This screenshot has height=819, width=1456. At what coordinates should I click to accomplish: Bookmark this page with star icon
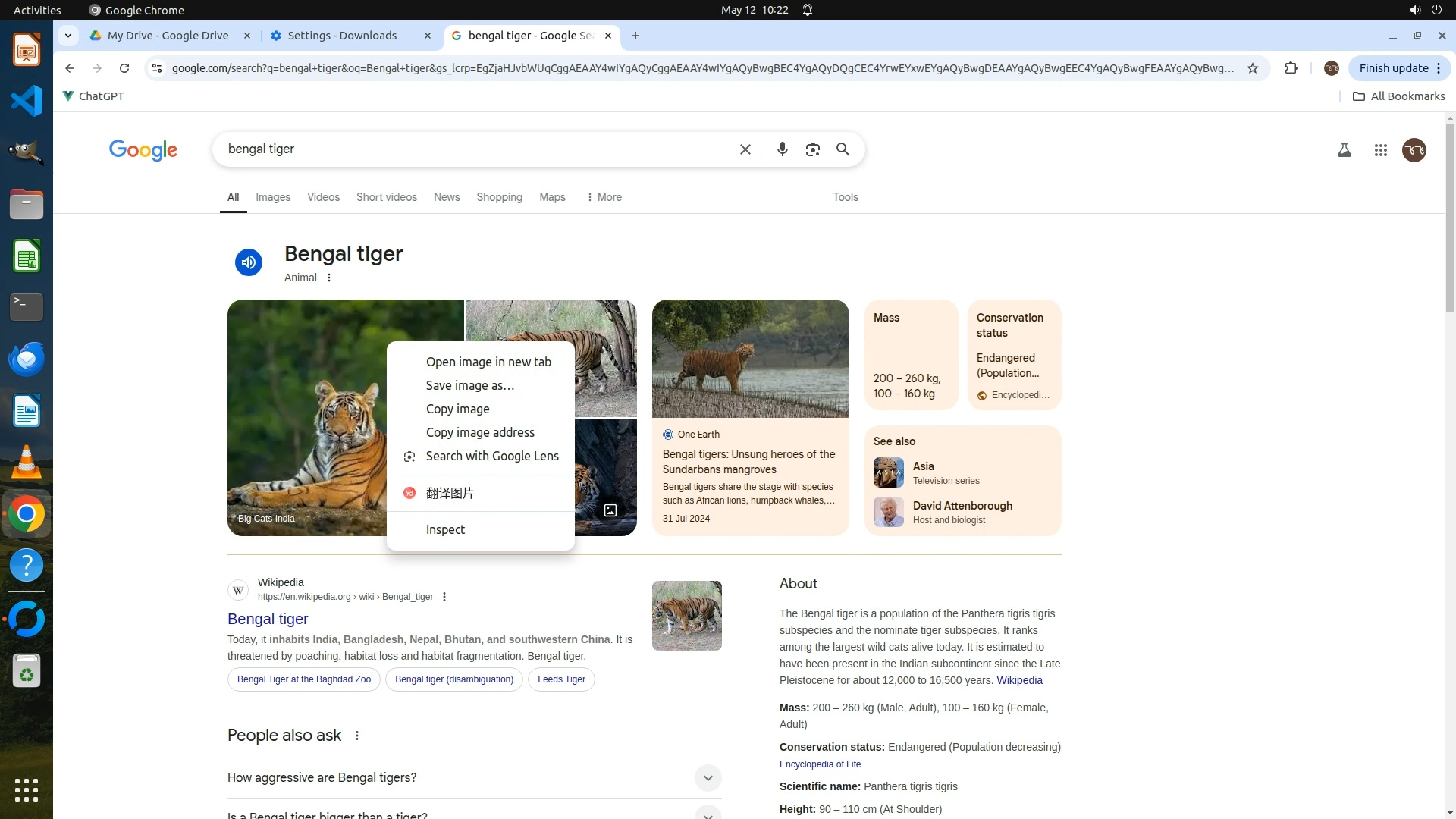pyautogui.click(x=1253, y=68)
